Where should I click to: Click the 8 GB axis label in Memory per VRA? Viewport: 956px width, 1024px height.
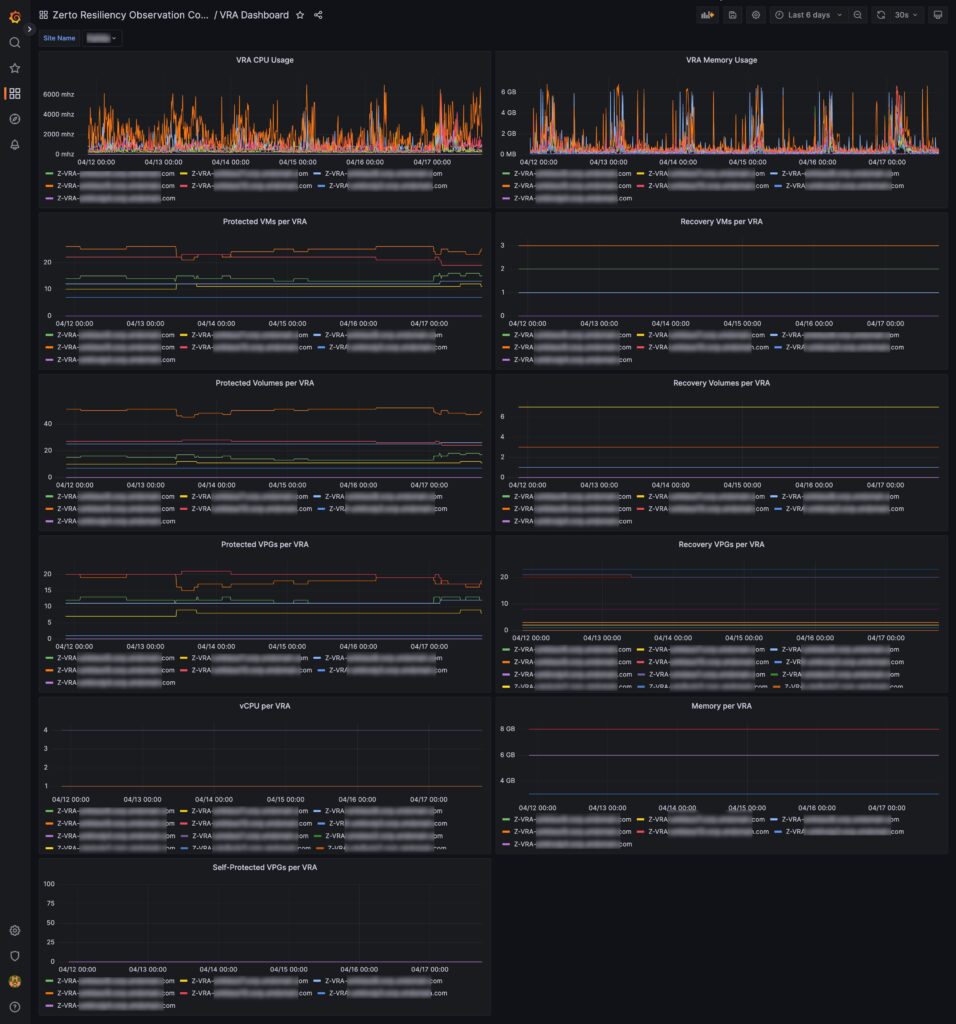pos(507,729)
